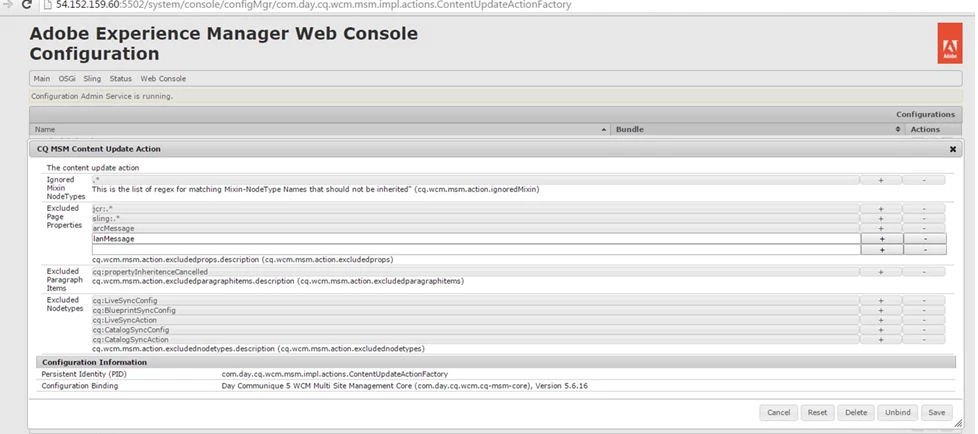Reset the configuration form
This screenshot has height=434, width=978.
tap(817, 412)
